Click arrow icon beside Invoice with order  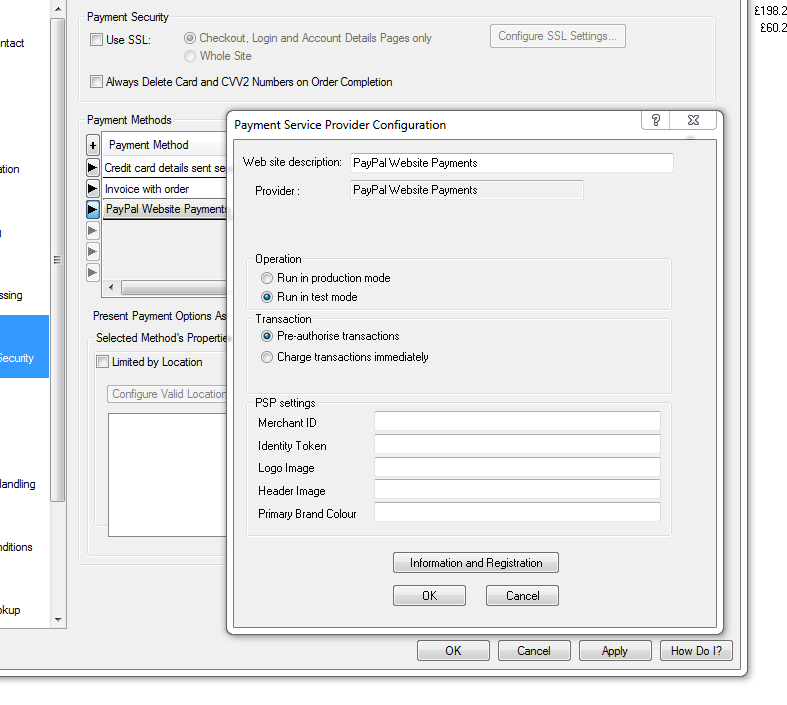click(x=93, y=189)
